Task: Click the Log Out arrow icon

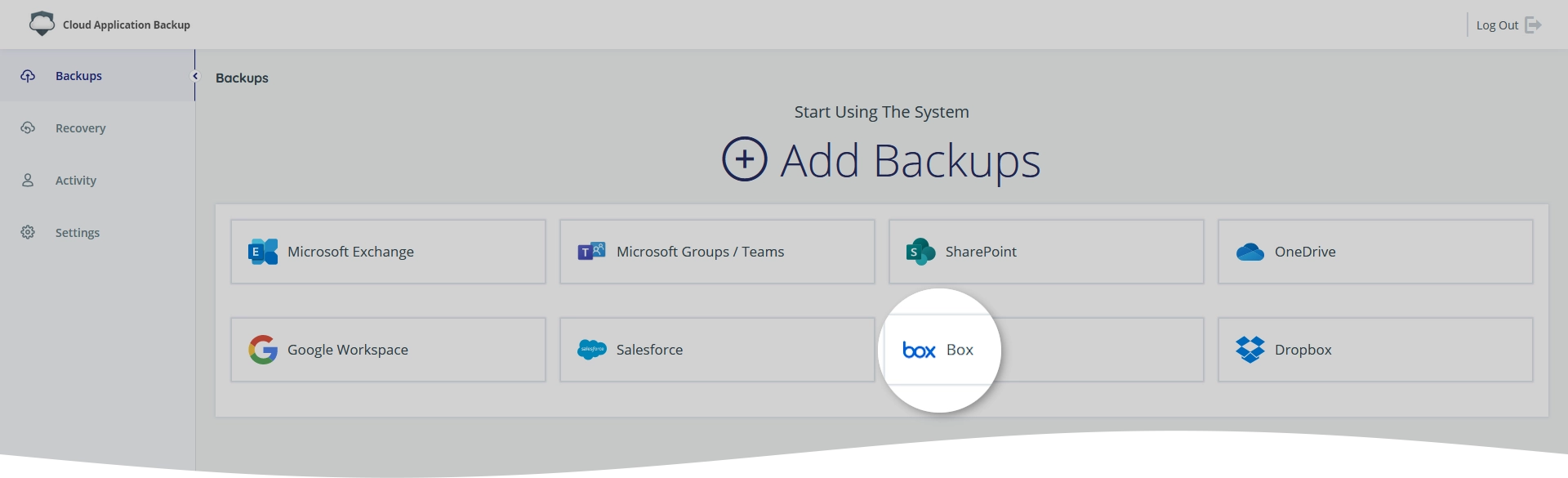Action: [x=1533, y=25]
